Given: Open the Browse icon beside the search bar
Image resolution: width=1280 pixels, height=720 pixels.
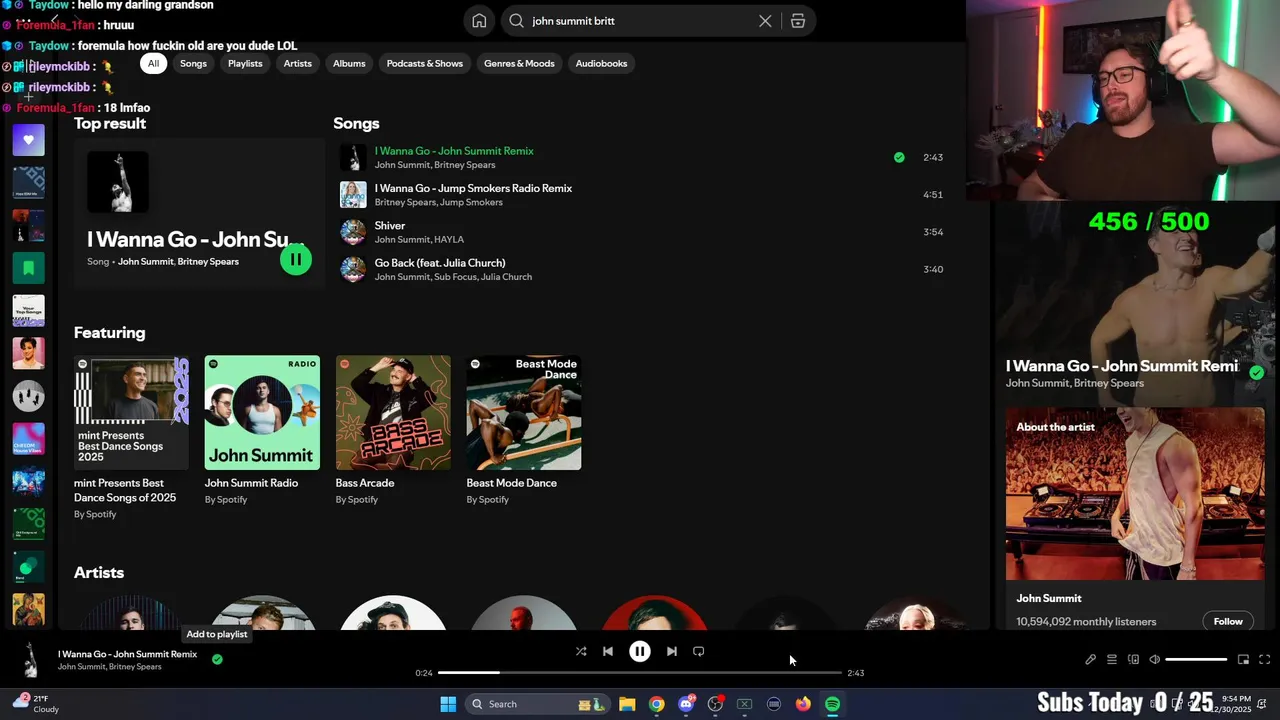Looking at the screenshot, I should pos(798,21).
